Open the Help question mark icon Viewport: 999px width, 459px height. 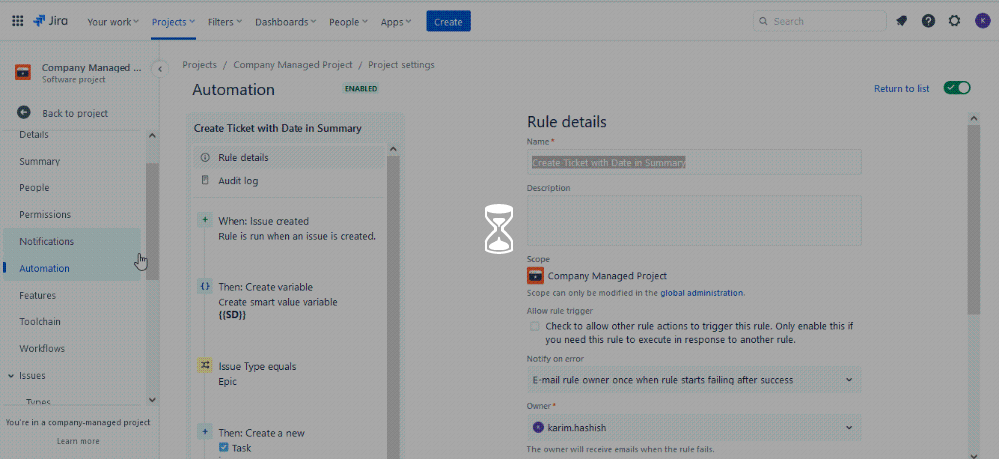[928, 21]
